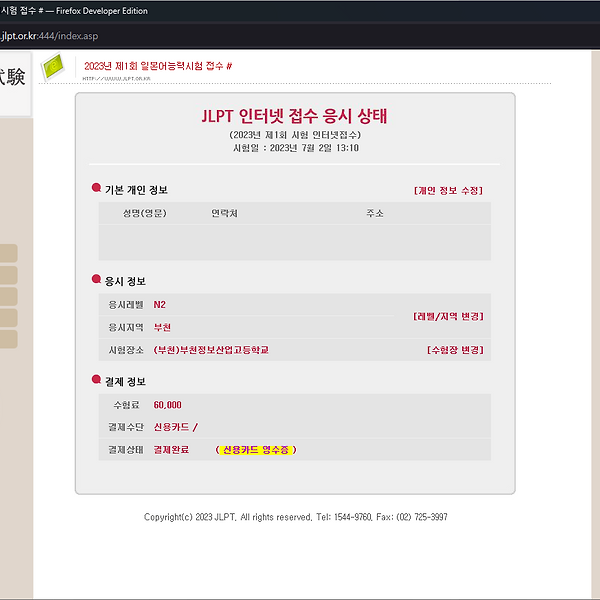This screenshot has height=600, width=600.
Task: Select the 결제완료 payment status text
Action: pyautogui.click(x=171, y=450)
